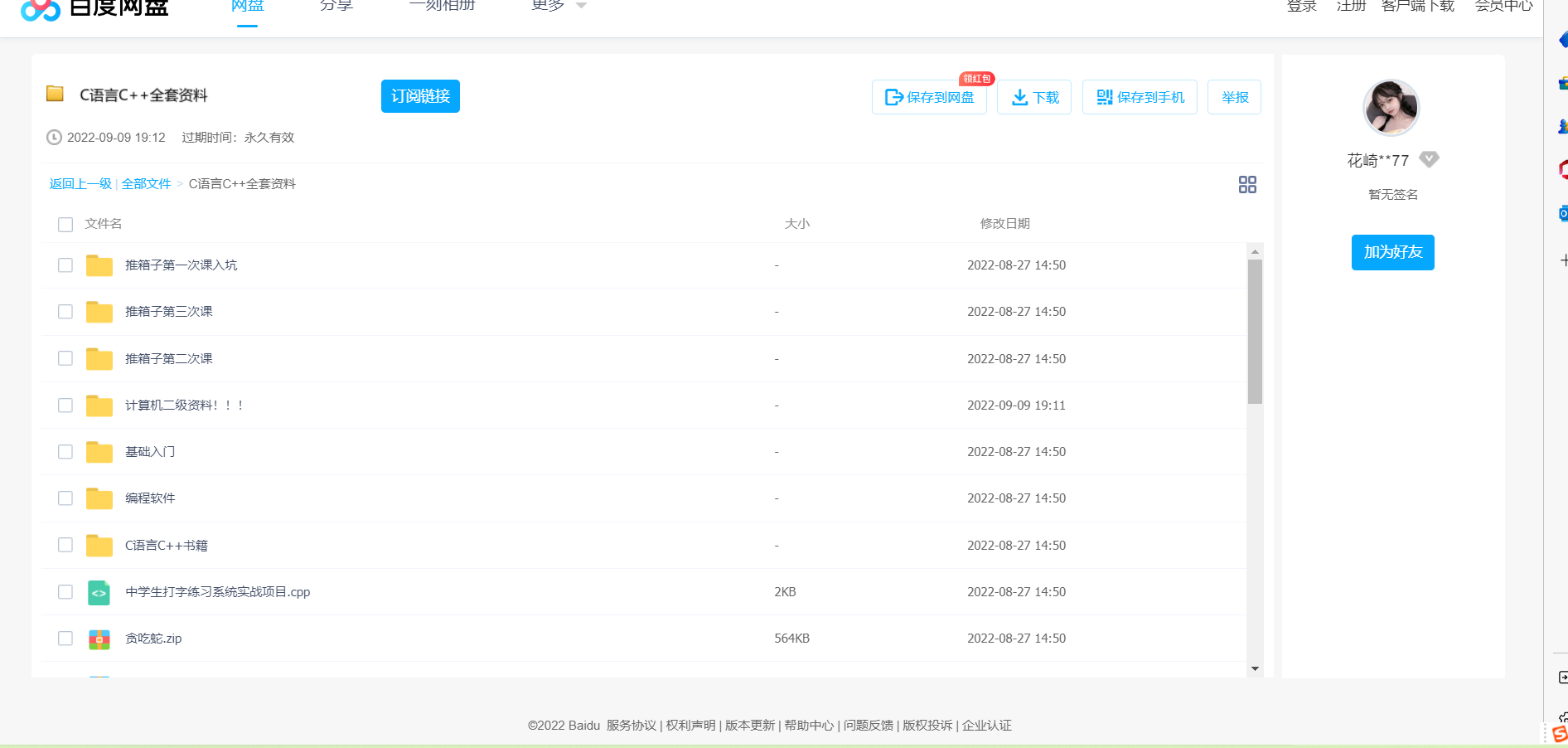Click the 全部文件 breadcrumb link
The image size is (1568, 748).
click(x=146, y=184)
